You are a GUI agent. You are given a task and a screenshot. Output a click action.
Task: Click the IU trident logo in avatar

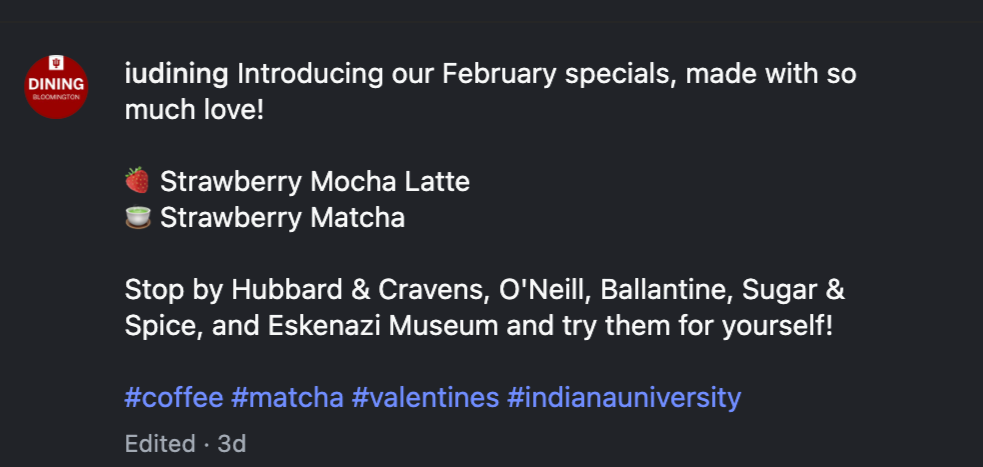pos(56,64)
